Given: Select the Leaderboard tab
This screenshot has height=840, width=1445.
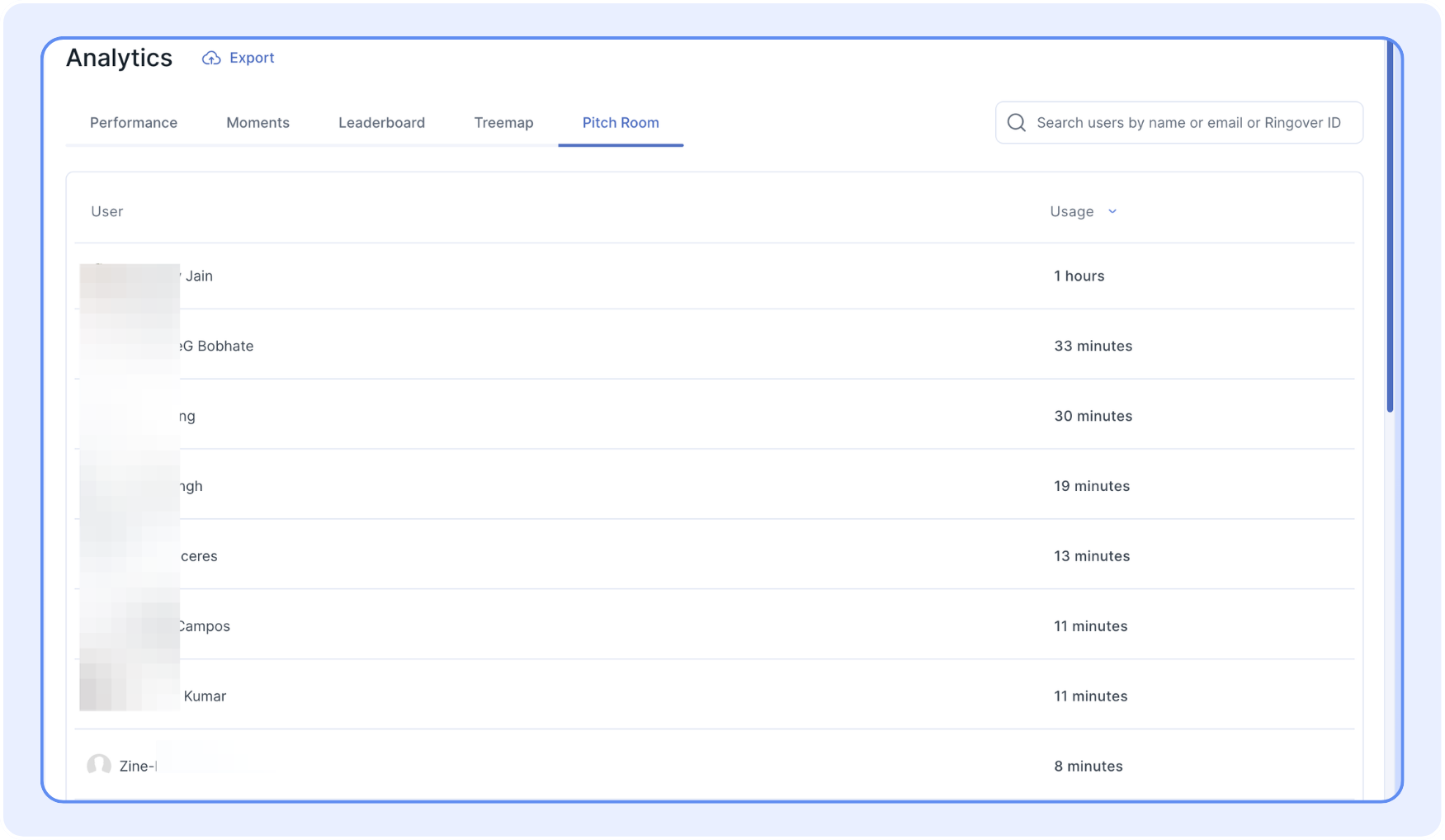Looking at the screenshot, I should (381, 123).
